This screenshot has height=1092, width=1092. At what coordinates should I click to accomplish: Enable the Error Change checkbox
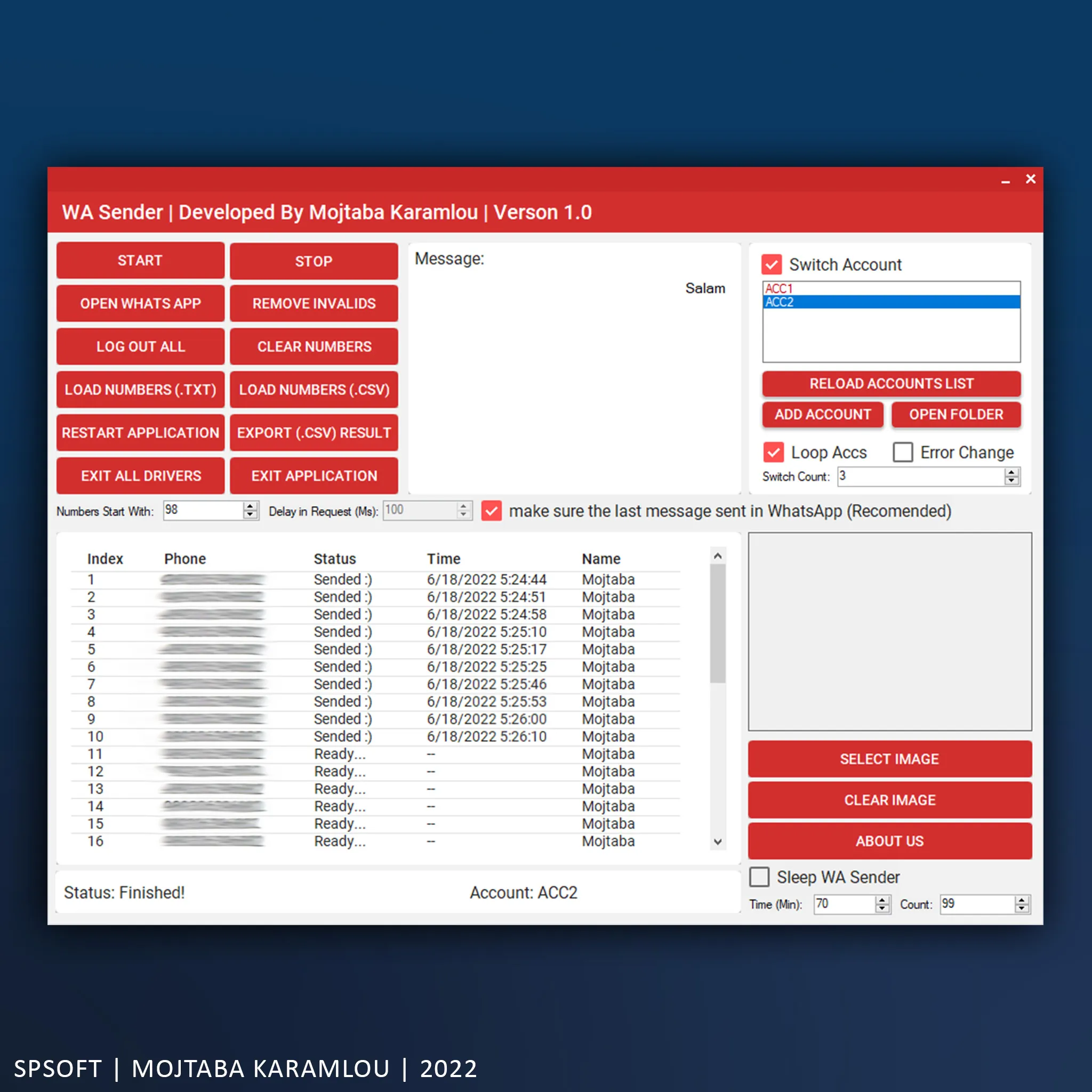click(x=903, y=452)
